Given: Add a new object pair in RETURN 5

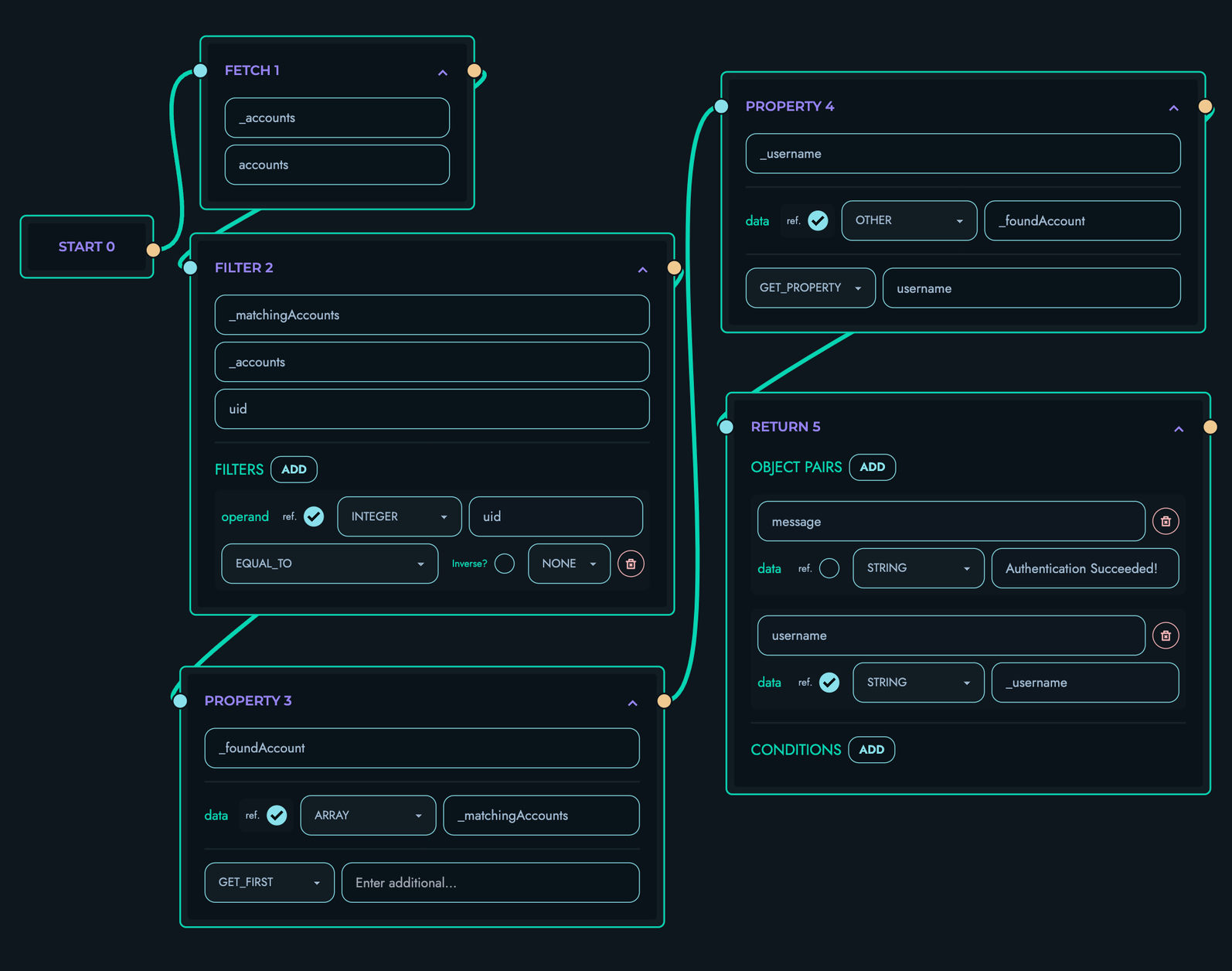Looking at the screenshot, I should pyautogui.click(x=872, y=467).
